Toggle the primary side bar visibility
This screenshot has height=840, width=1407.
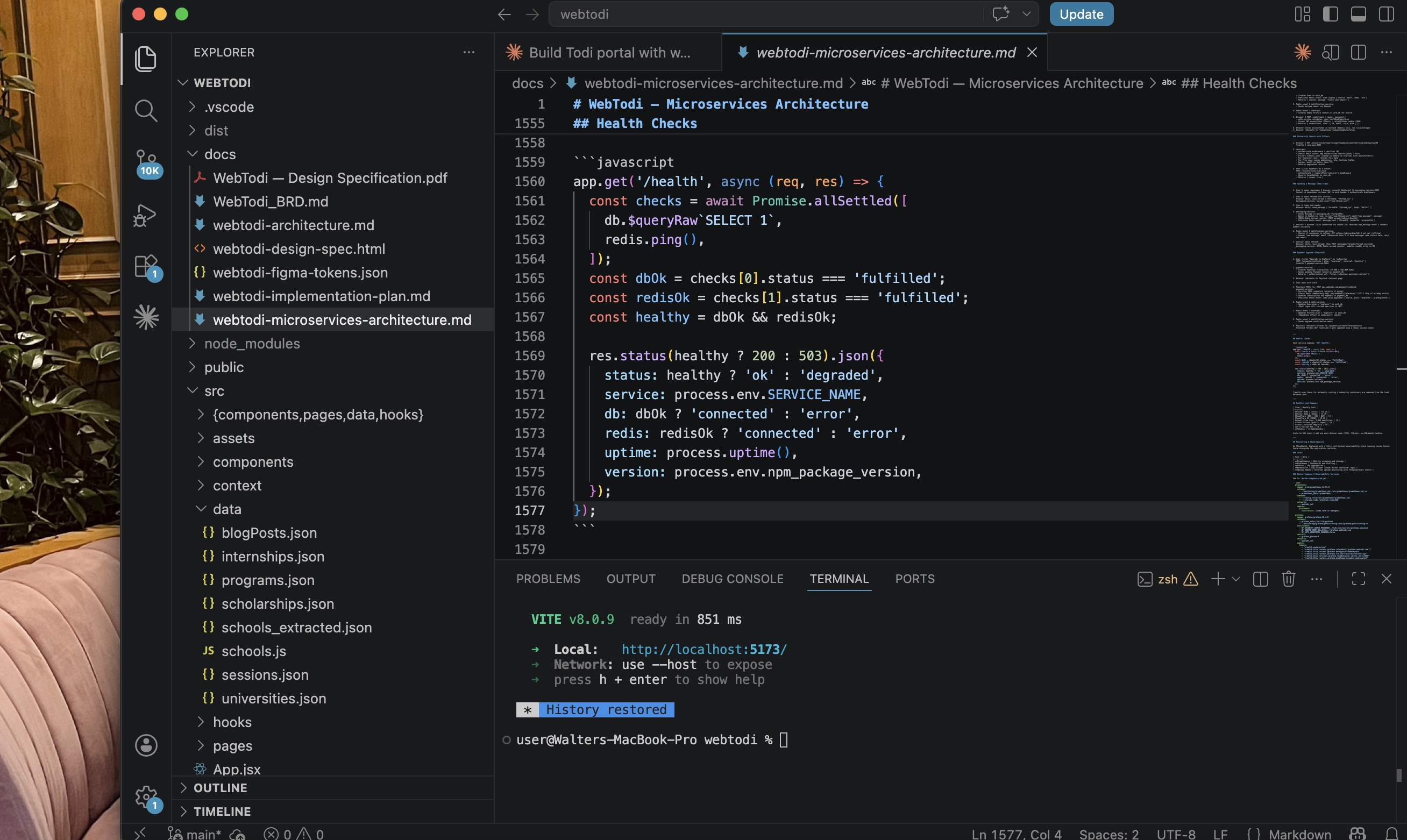1330,14
